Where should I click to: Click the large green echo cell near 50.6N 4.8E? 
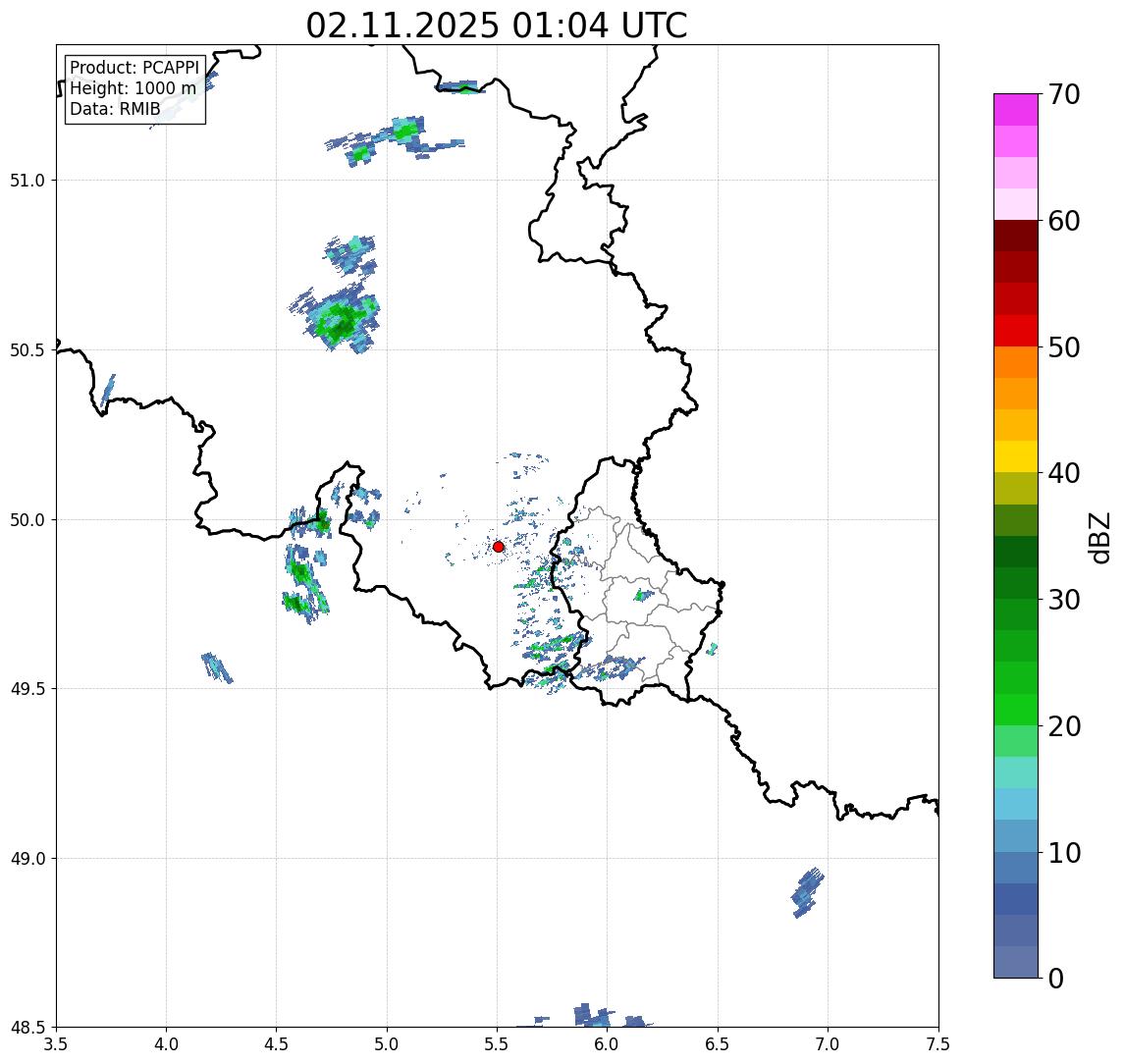(339, 319)
